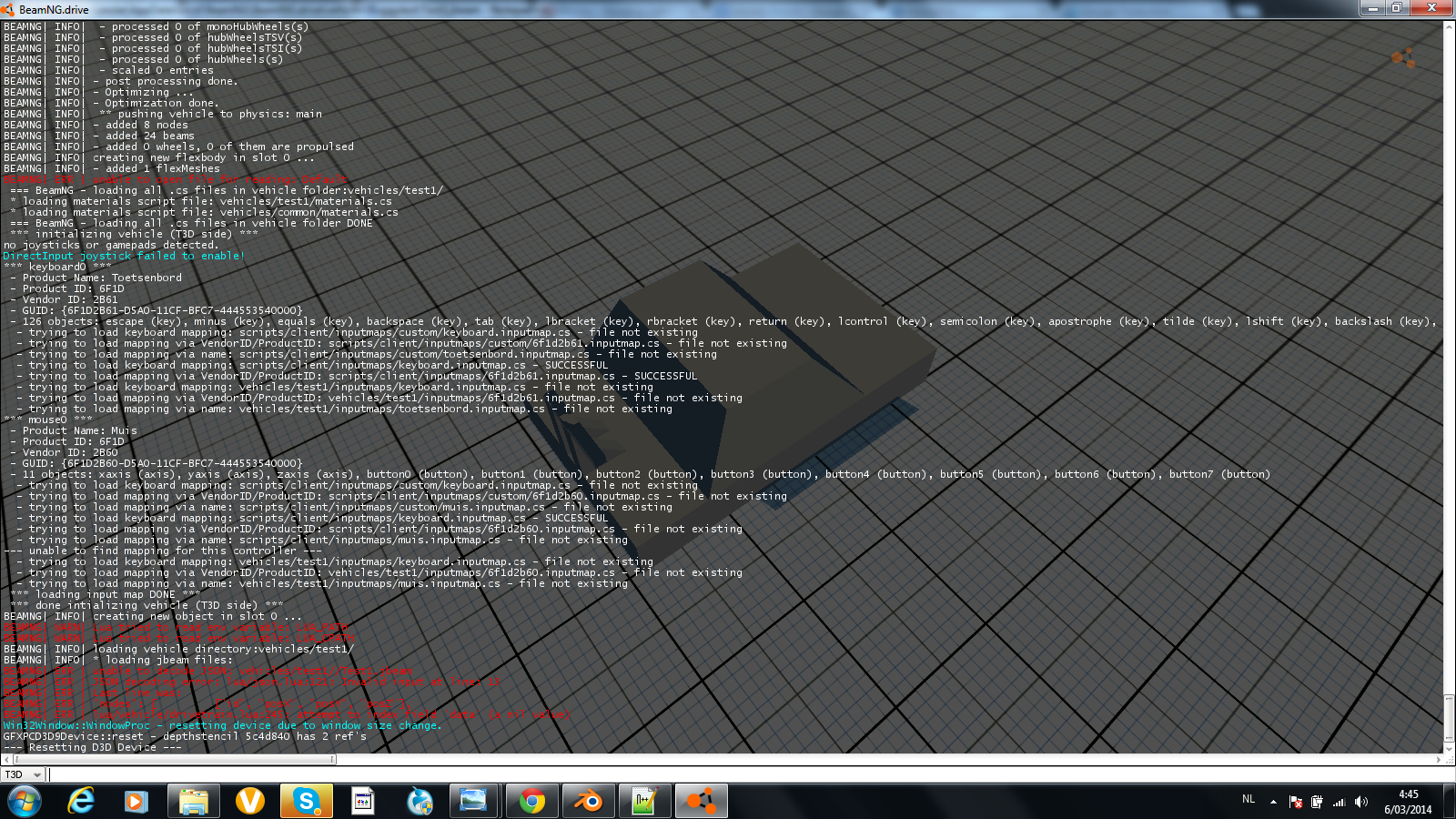Switch to the Skype taskbar window
The height and width of the screenshot is (819, 1456).
tap(307, 802)
